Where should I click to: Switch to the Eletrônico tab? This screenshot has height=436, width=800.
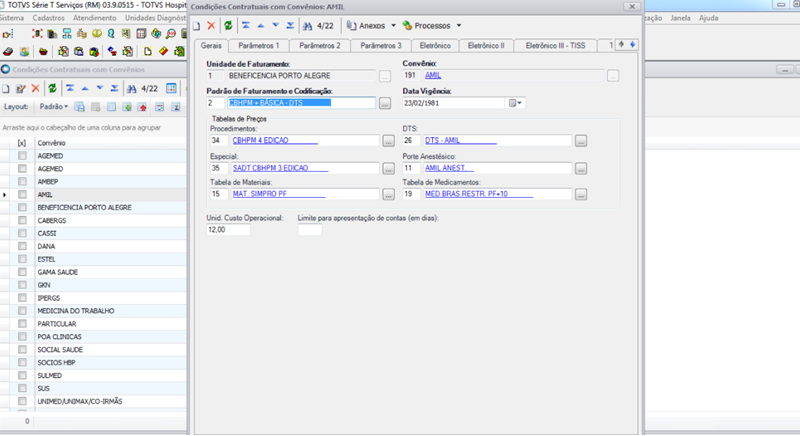click(435, 46)
